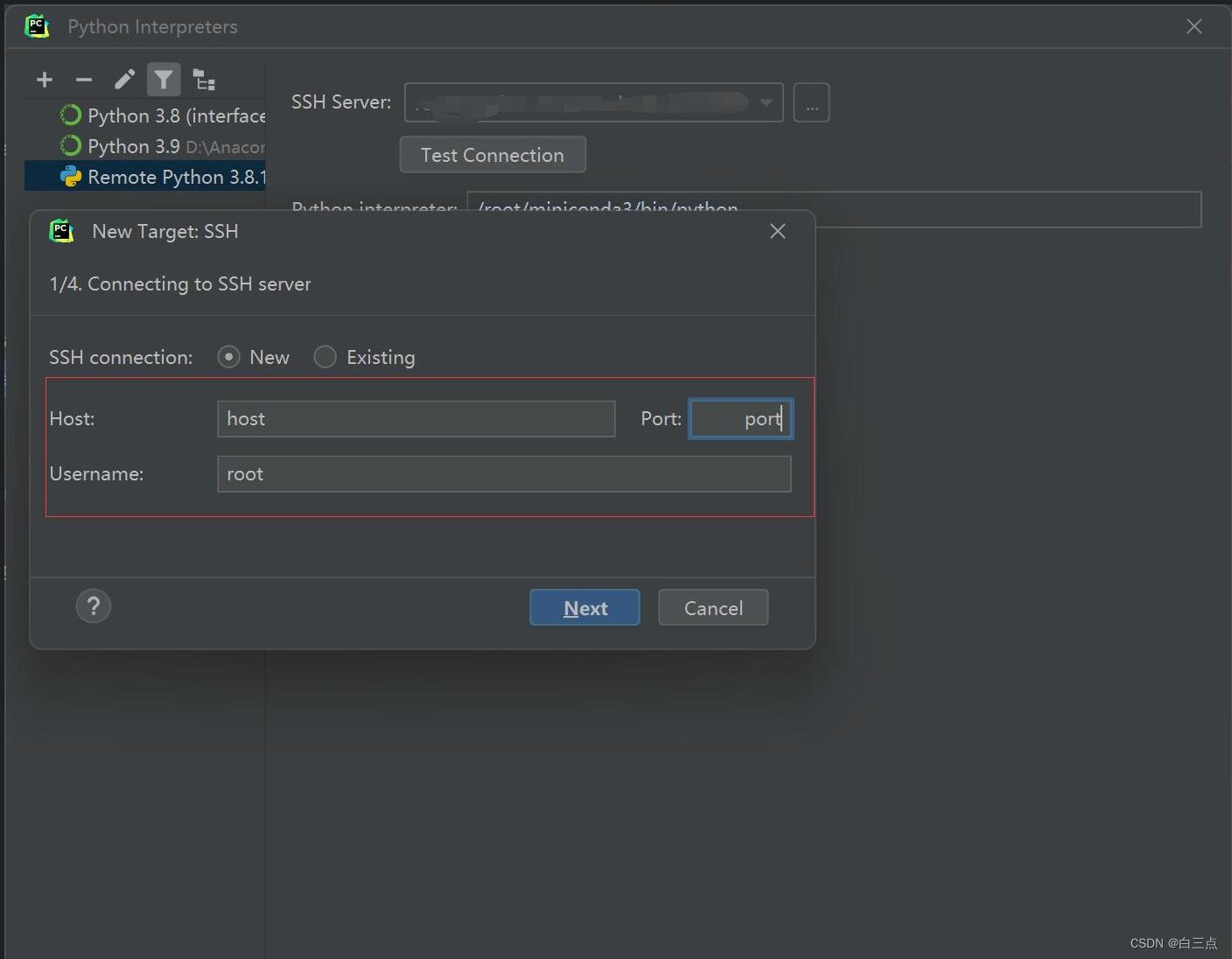Edit interpreter with the pencil icon
Screen dimensions: 1232x959
pyautogui.click(x=124, y=80)
